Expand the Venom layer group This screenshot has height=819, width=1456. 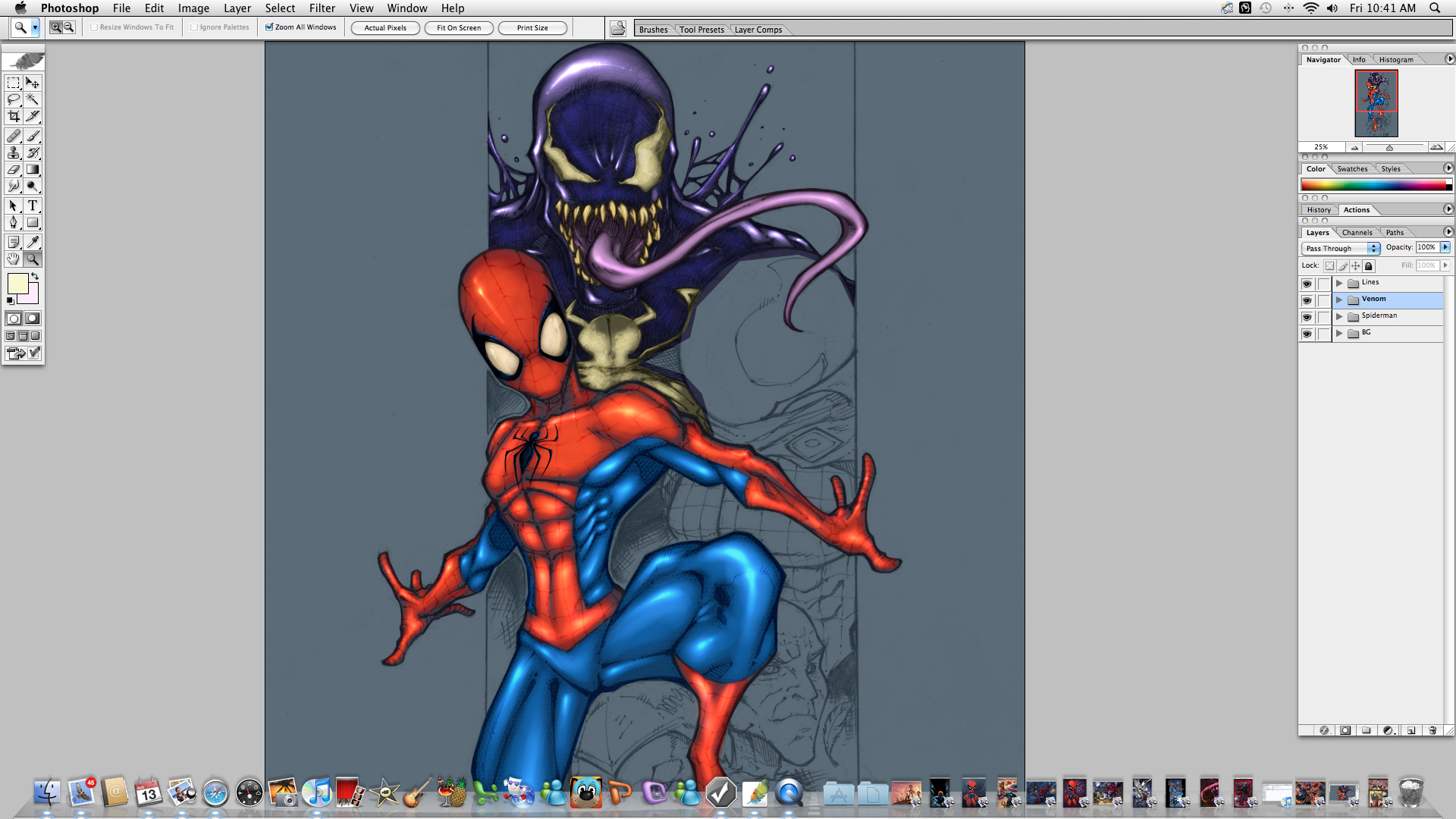click(x=1339, y=300)
